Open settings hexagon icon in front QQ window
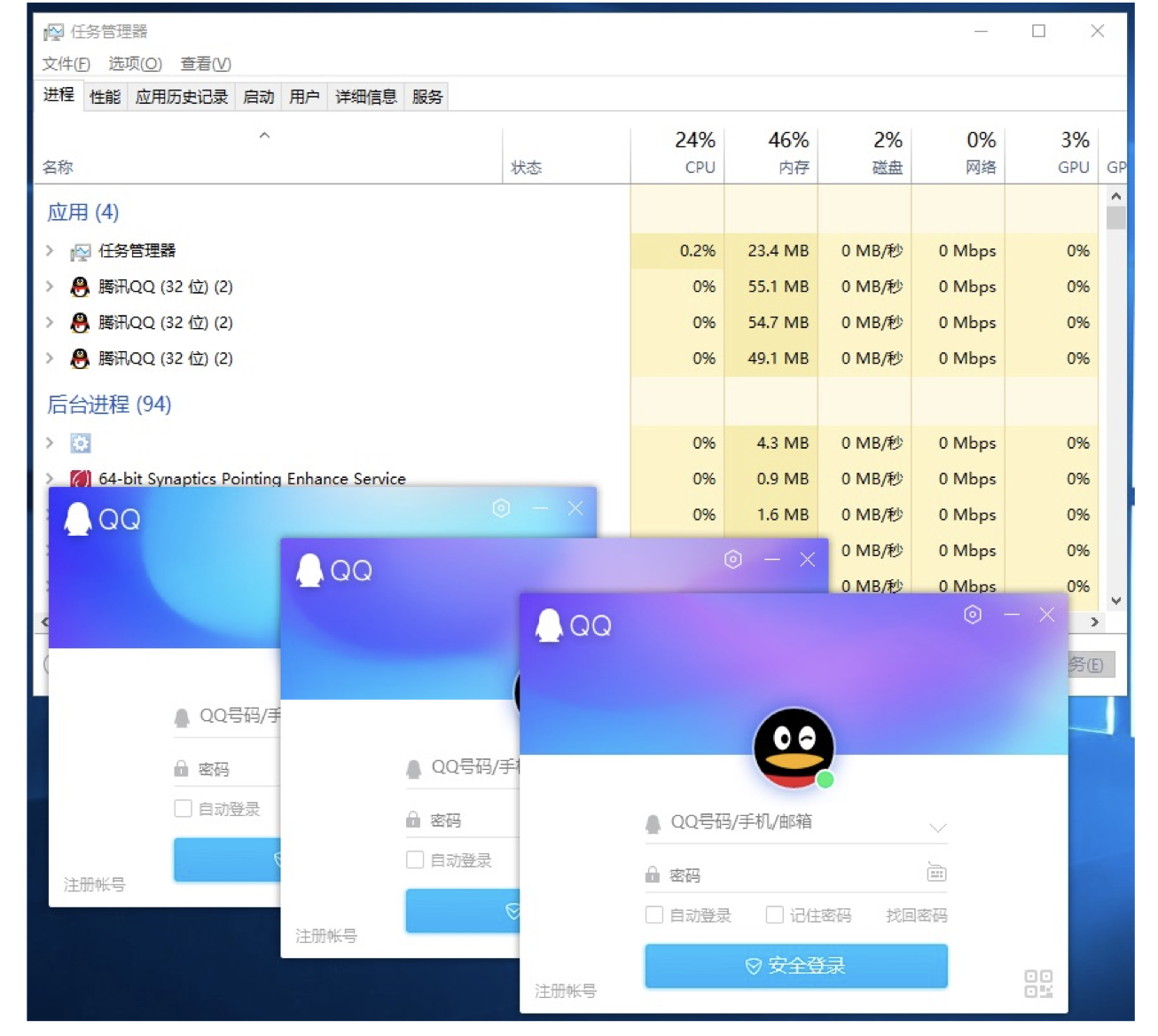 (973, 615)
